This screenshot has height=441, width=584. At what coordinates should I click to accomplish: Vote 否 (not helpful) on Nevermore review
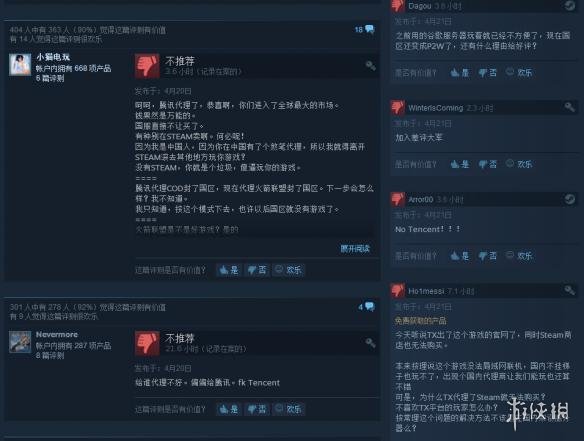257,409
